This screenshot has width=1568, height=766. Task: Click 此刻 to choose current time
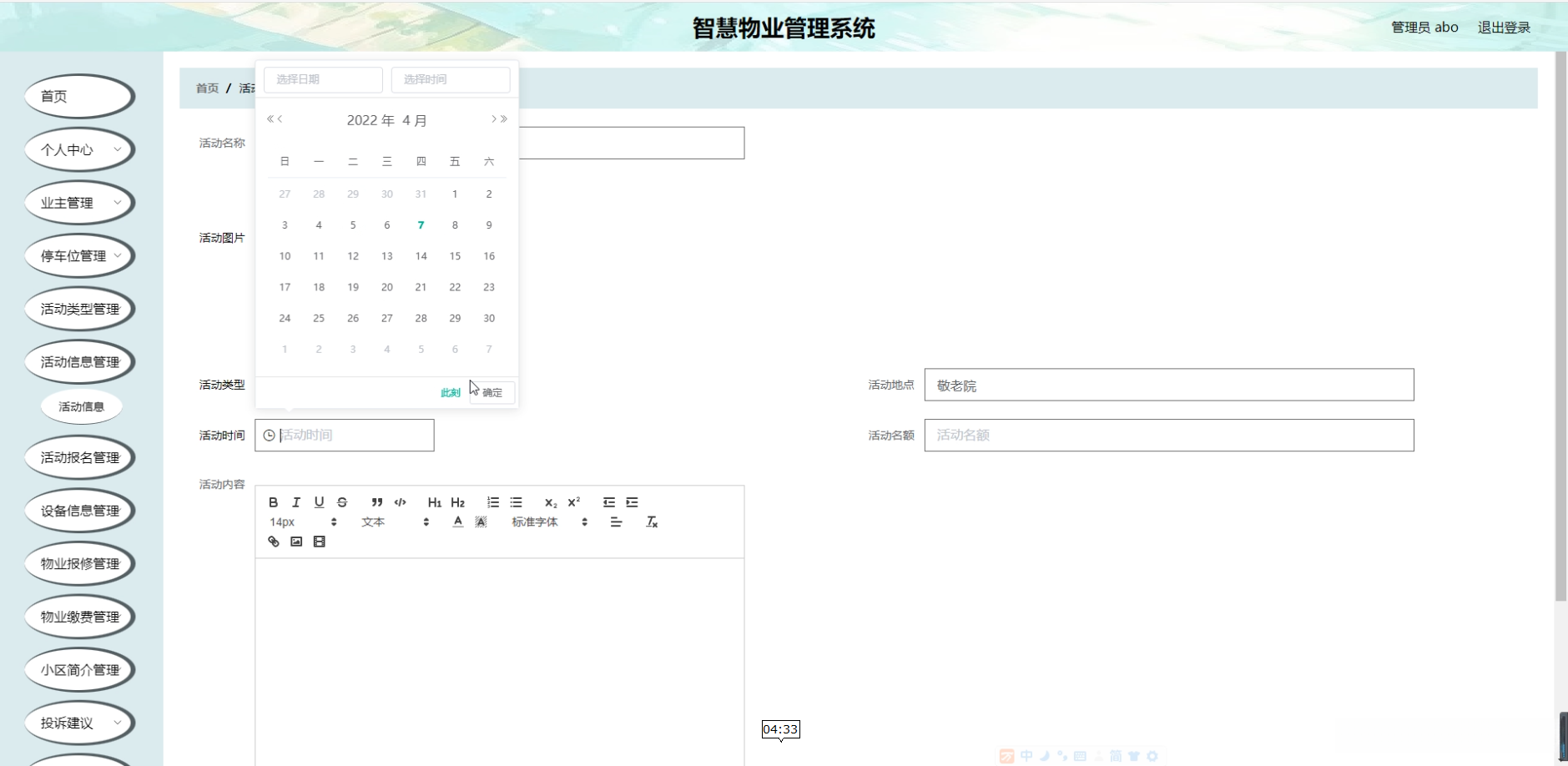pos(451,393)
